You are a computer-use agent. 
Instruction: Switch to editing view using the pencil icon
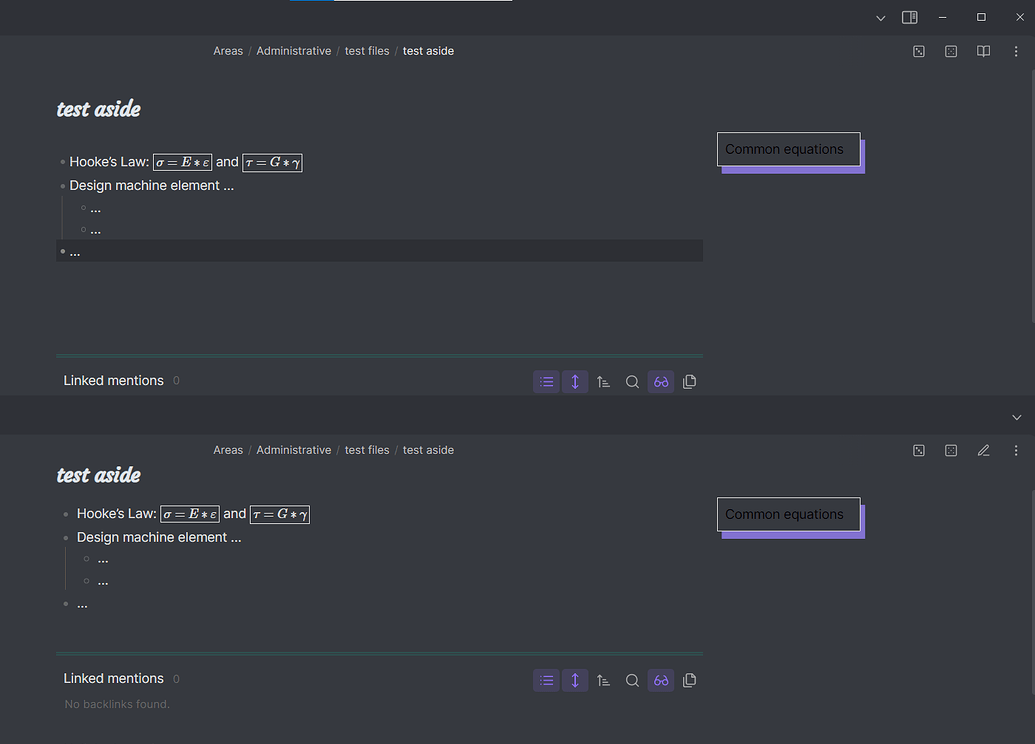pyautogui.click(x=983, y=450)
